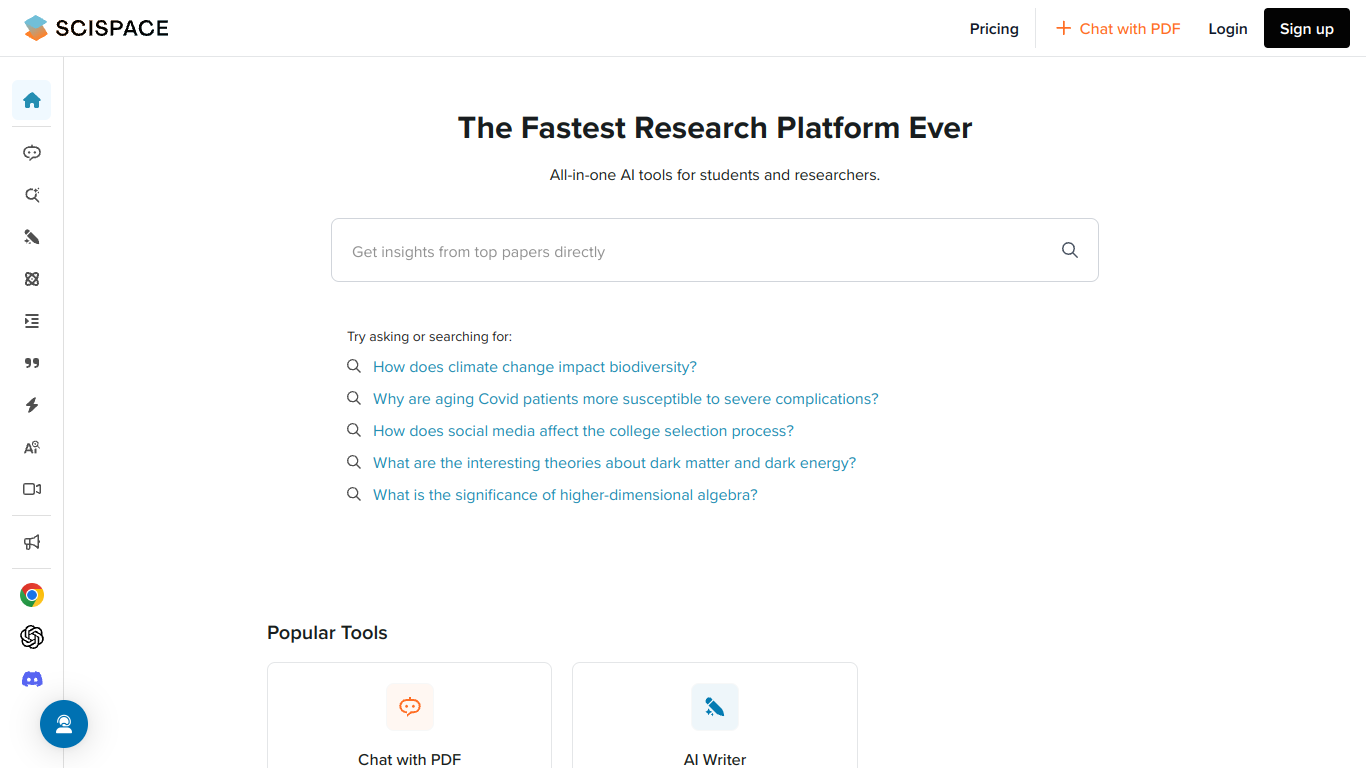Click Chat with PDF in header

[1119, 29]
